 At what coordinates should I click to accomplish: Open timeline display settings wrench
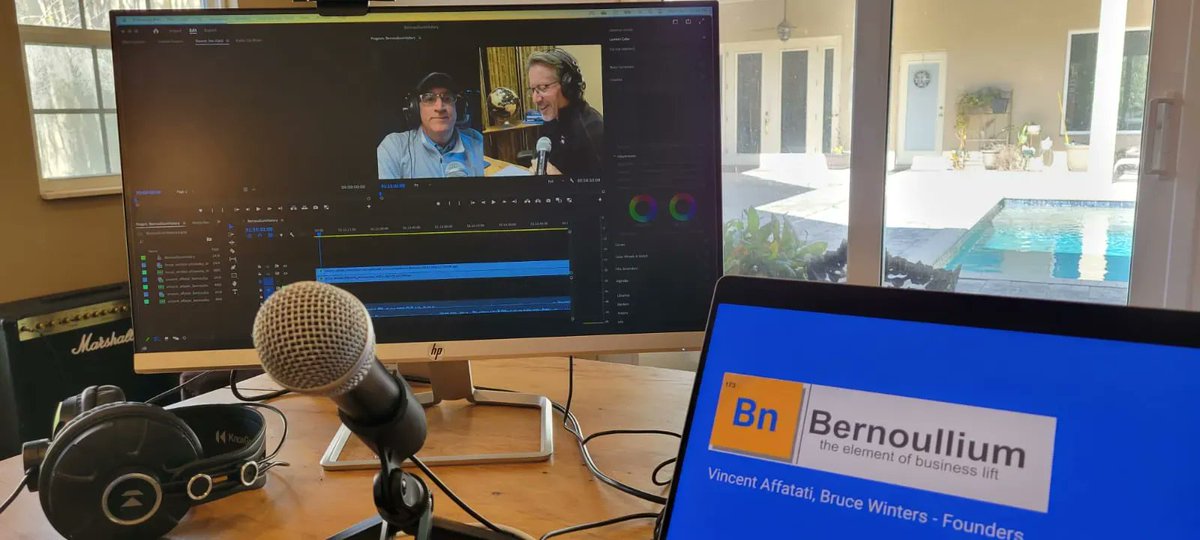click(292, 235)
